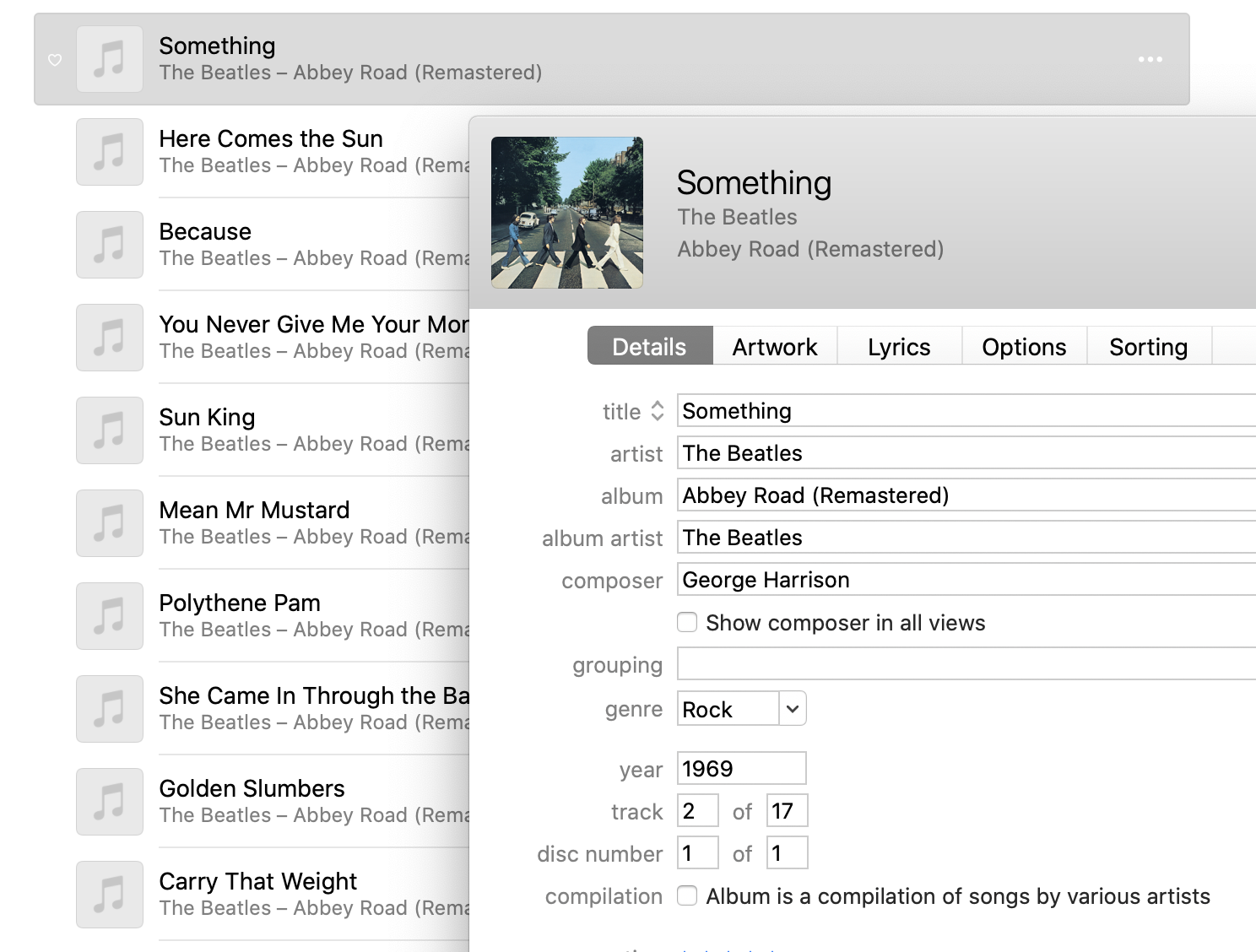
Task: Click the music note icon for Polythene Pam
Action: click(110, 616)
